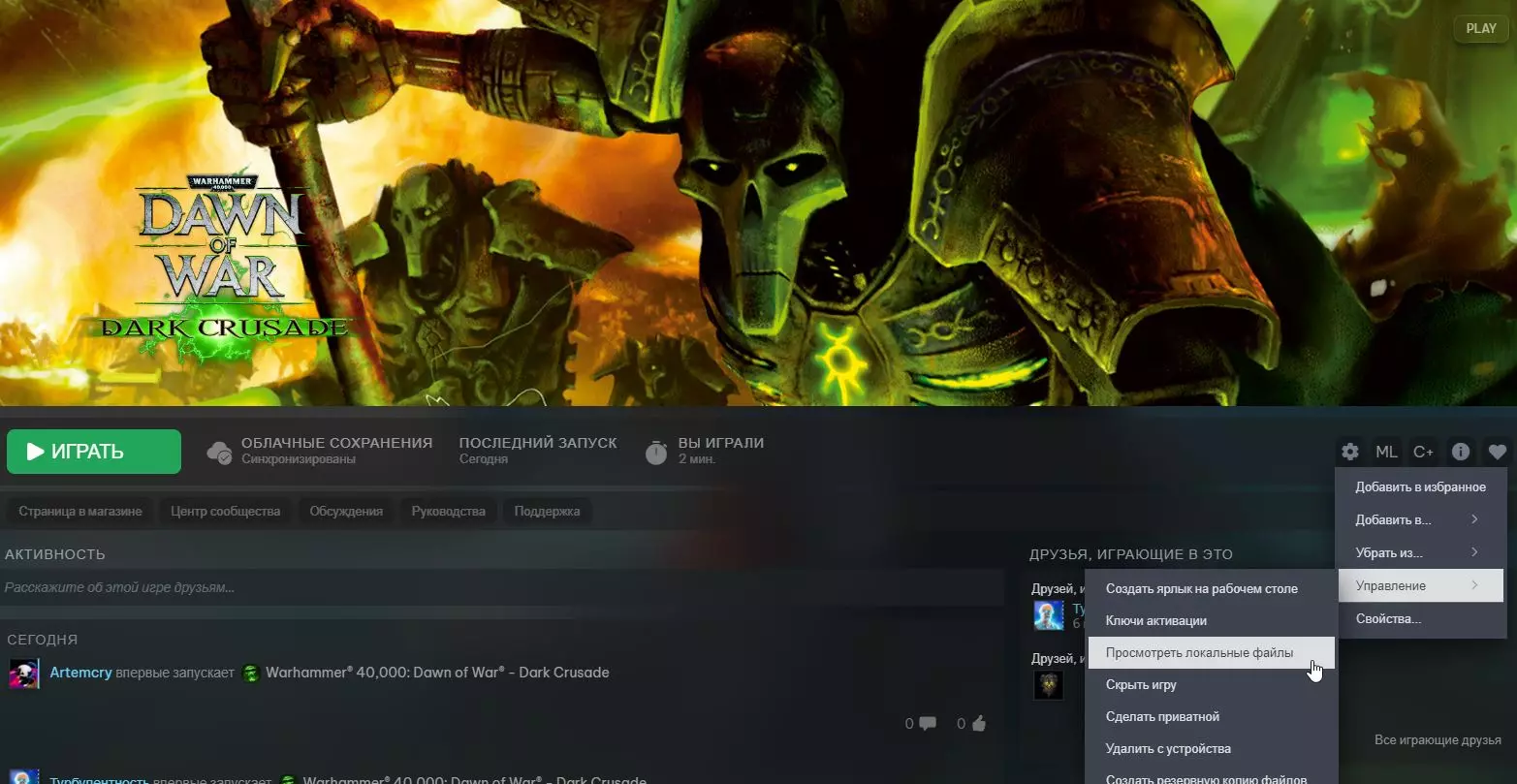The height and width of the screenshot is (784, 1517).
Task: Click the small game icon before Warhammer title
Action: coord(251,673)
